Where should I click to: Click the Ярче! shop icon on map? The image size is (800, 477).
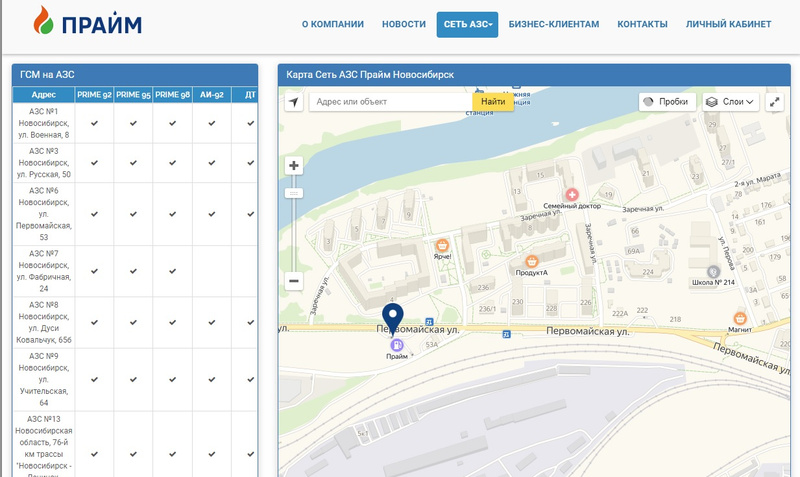442,243
